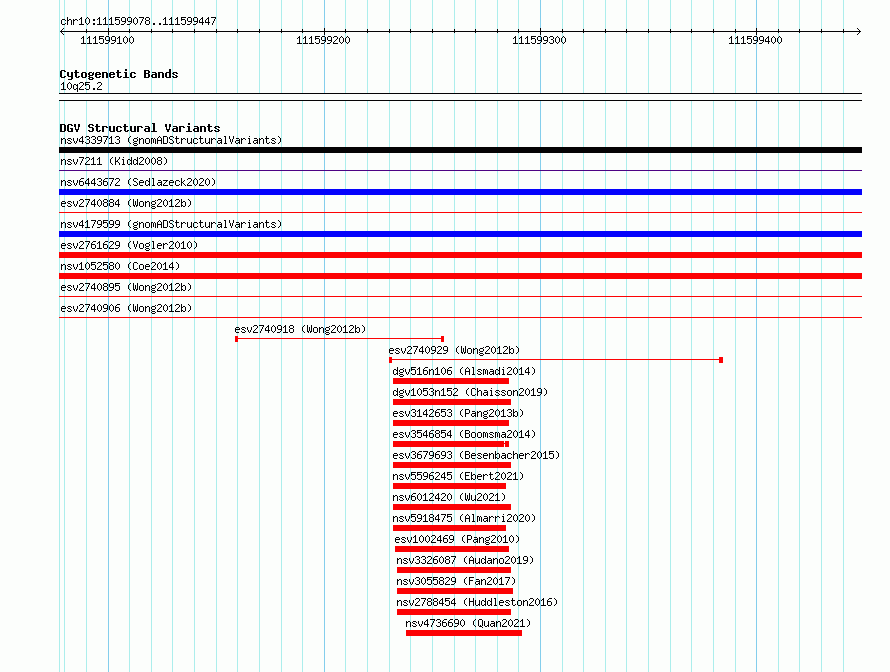Image resolution: width=890 pixels, height=672 pixels.
Task: Select the blue nsv4179599 variant bar
Action: [460, 234]
